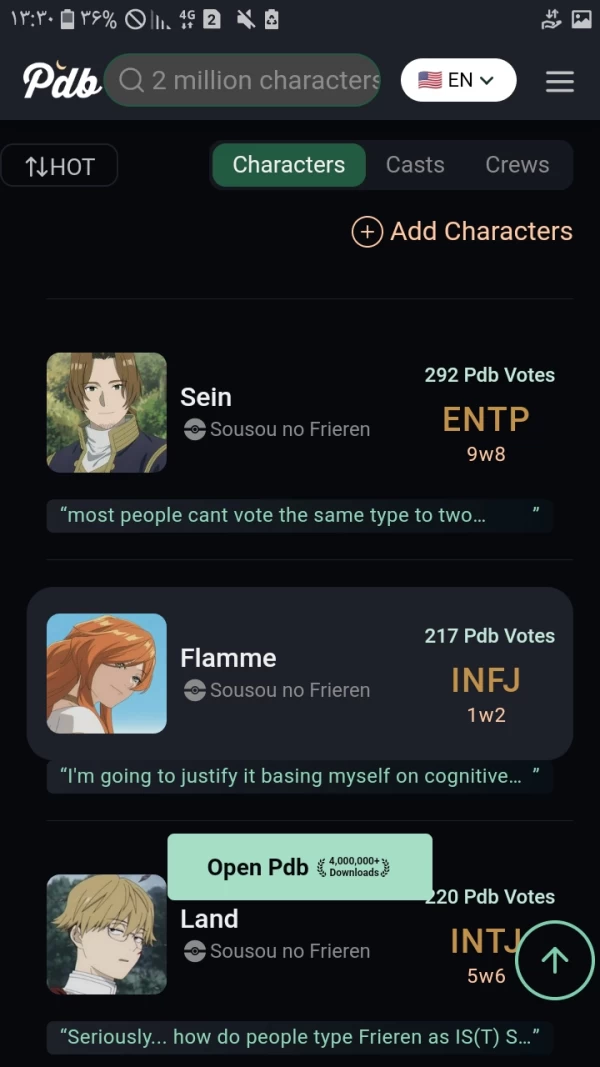Open the hamburger menu
Image resolution: width=600 pixels, height=1067 pixels.
tap(560, 81)
